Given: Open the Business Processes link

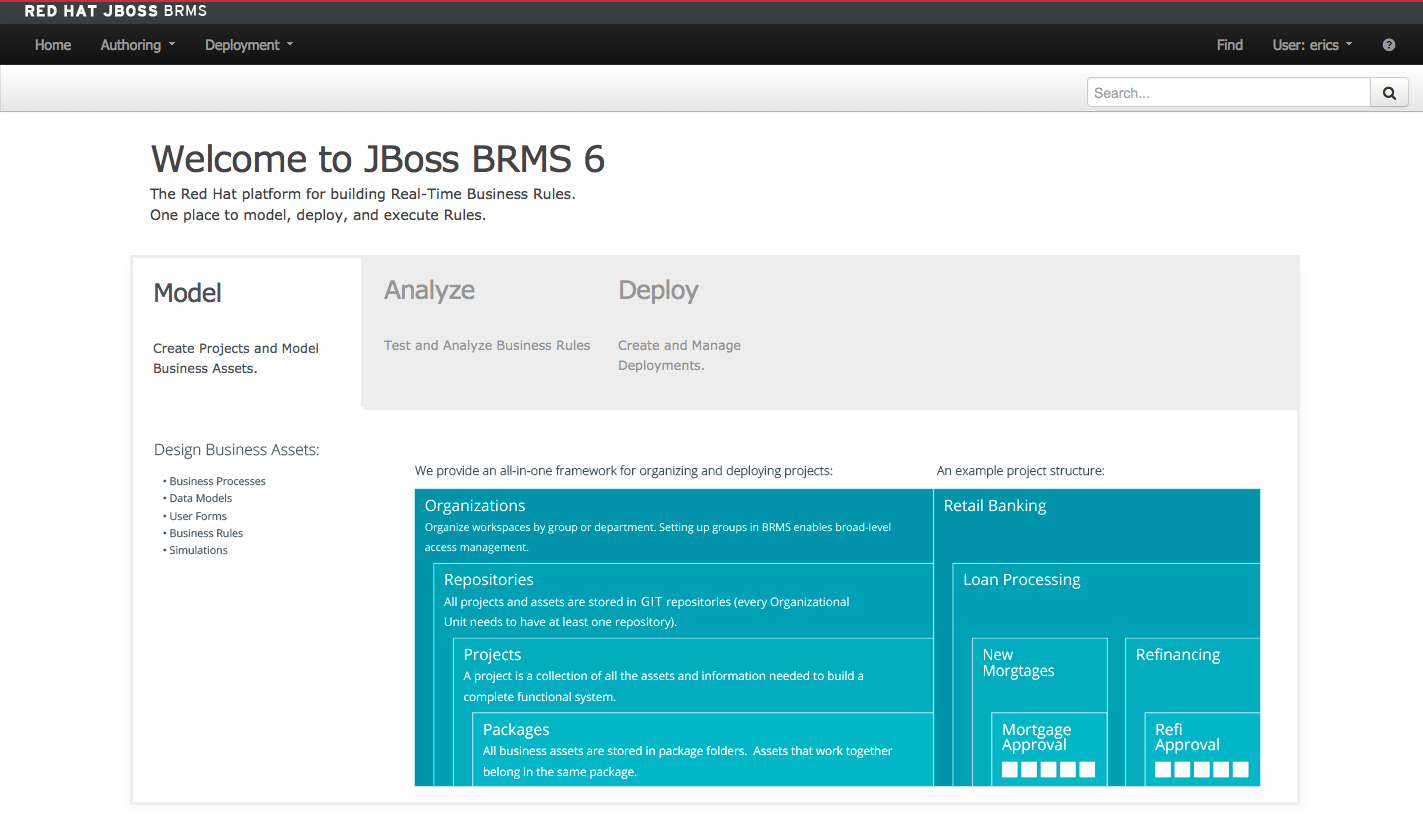Looking at the screenshot, I should point(217,481).
